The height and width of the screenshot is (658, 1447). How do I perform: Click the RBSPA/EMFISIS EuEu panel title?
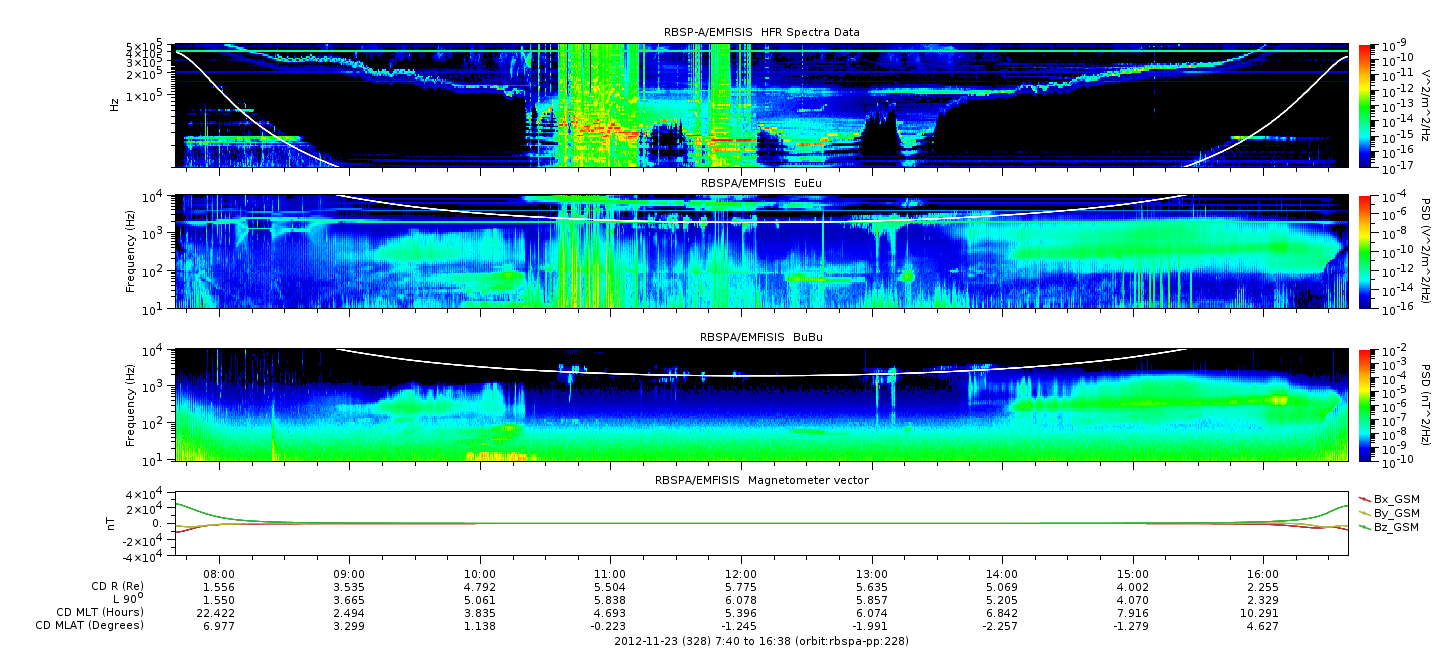pyautogui.click(x=761, y=184)
